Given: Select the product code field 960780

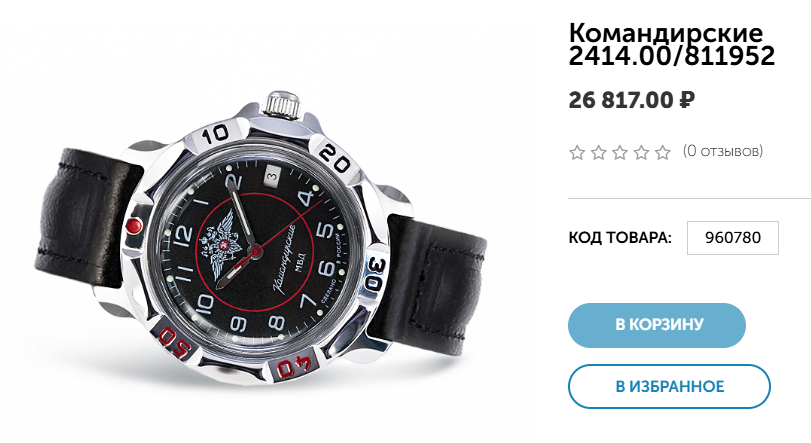Looking at the screenshot, I should tap(732, 238).
